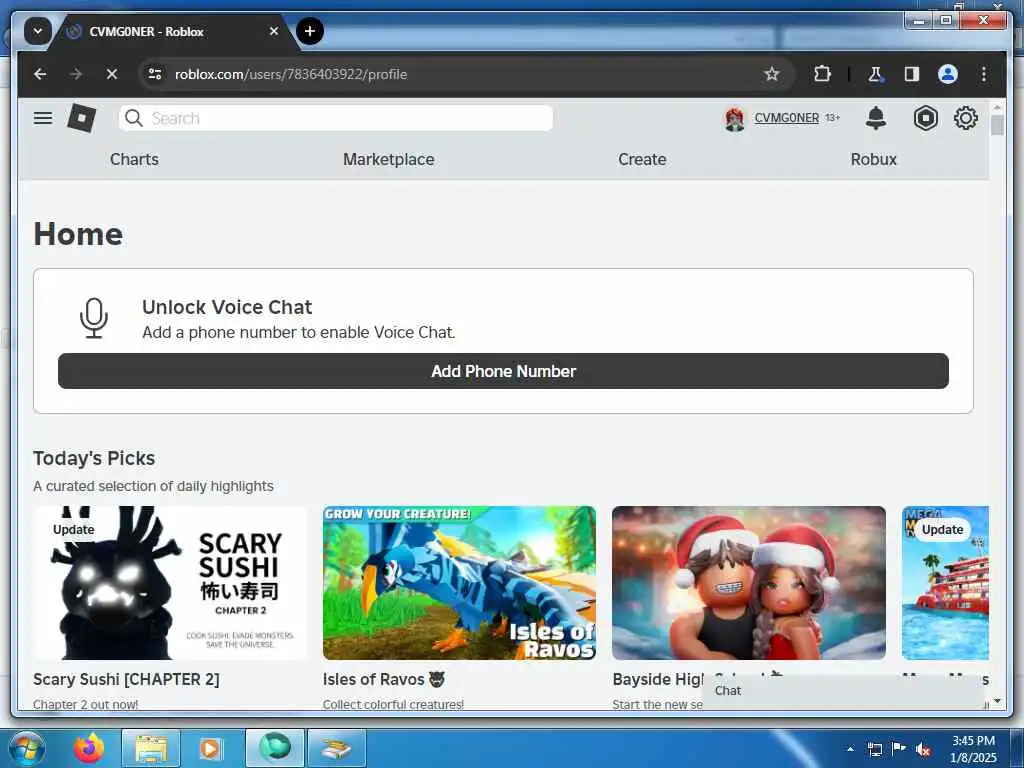Open Roblox settings gear

click(x=965, y=118)
